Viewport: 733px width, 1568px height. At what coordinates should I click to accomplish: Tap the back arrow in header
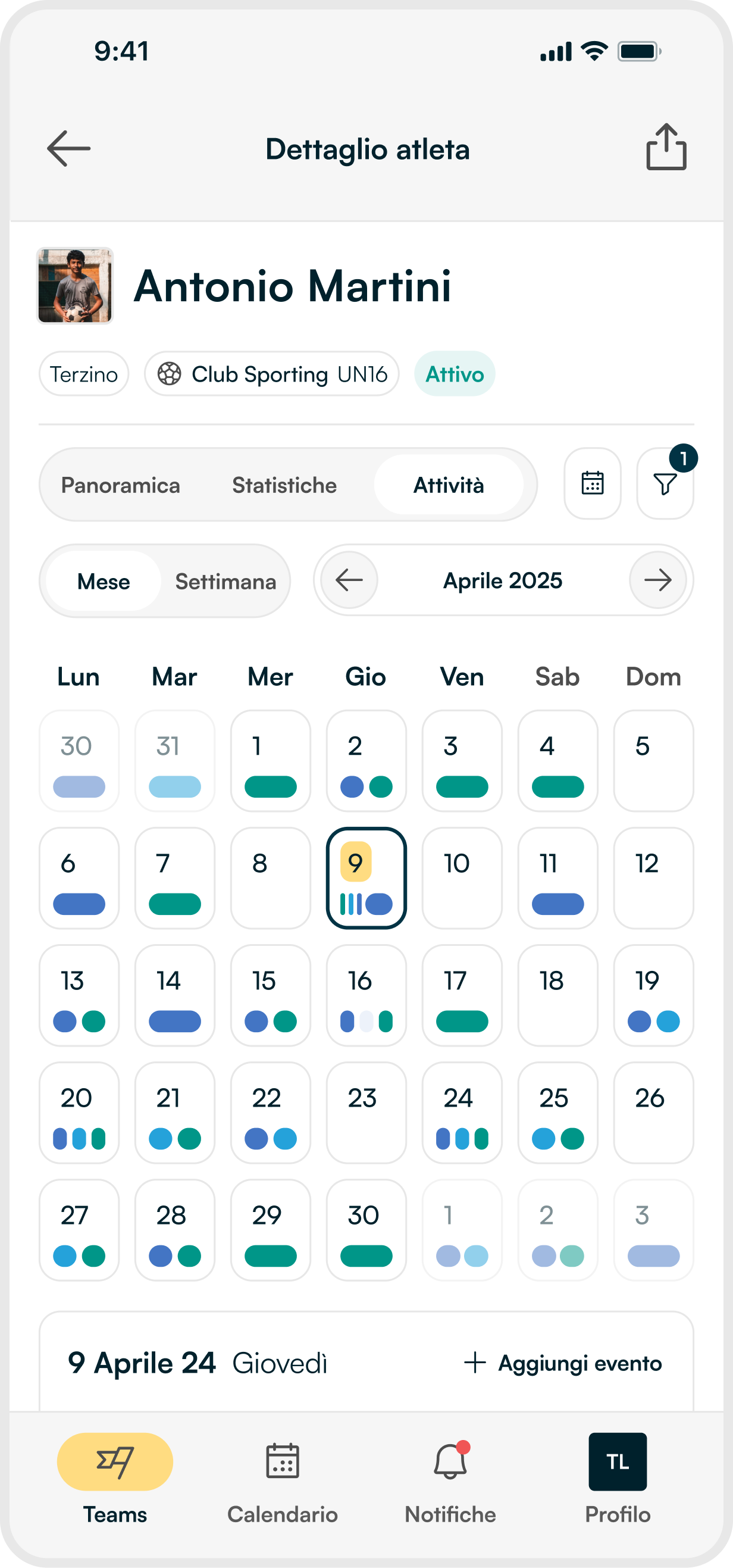(69, 148)
